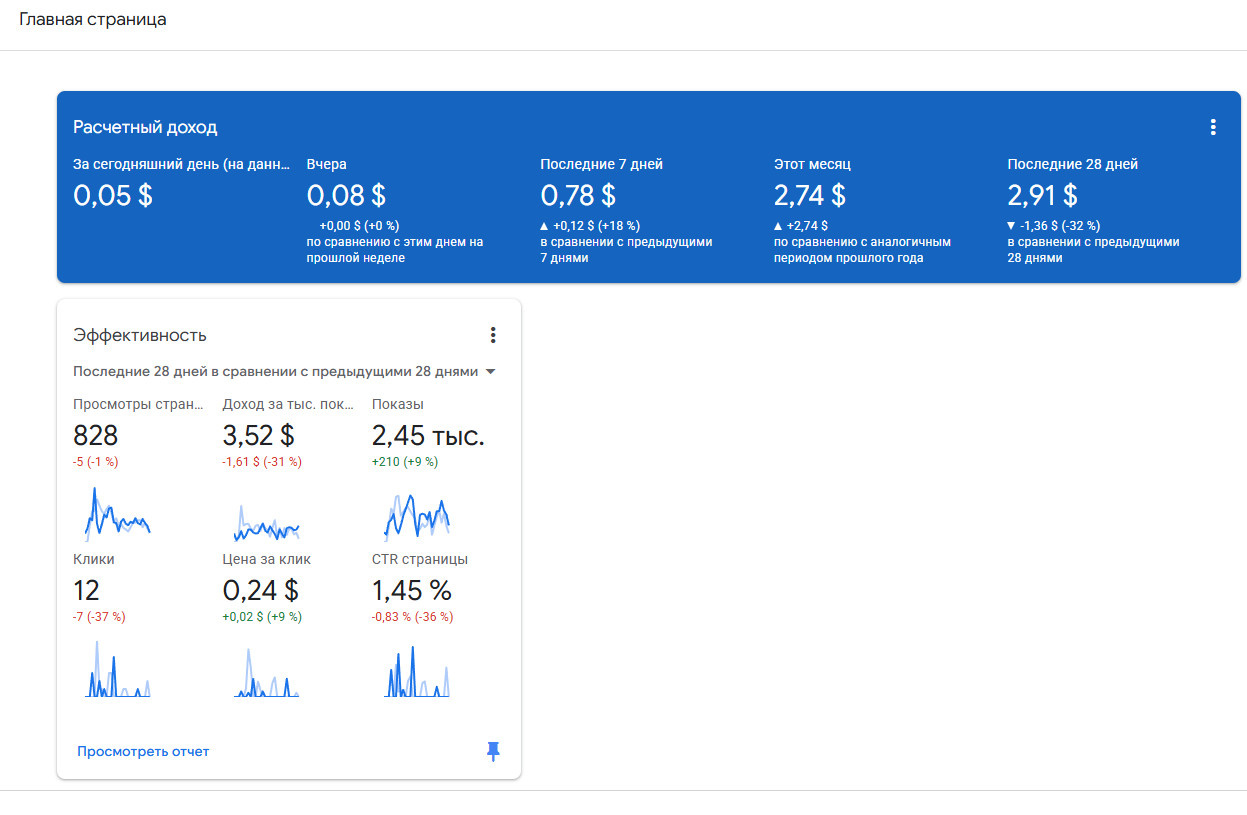Open the Просмотреть отчет link
Image resolution: width=1247 pixels, height=815 pixels.
(143, 751)
